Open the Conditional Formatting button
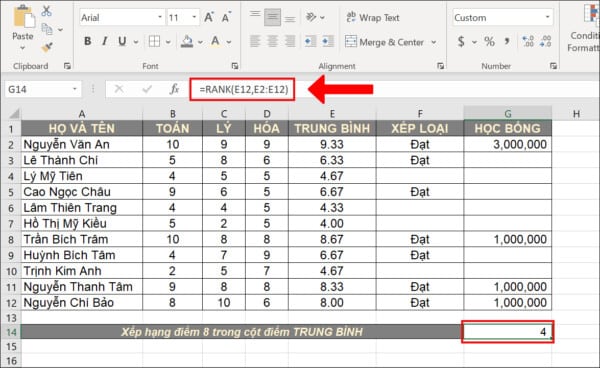 (x=584, y=29)
